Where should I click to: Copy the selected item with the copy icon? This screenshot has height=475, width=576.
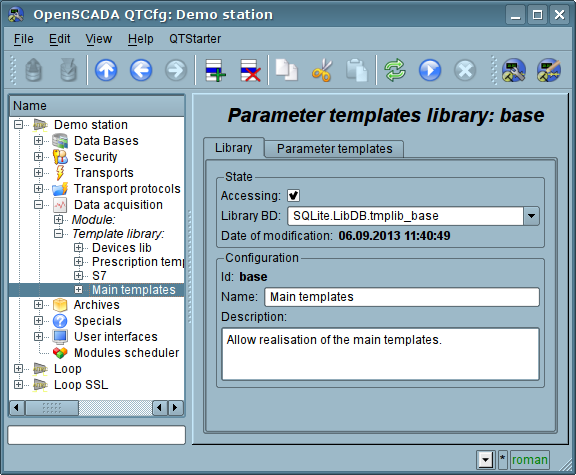tap(287, 70)
